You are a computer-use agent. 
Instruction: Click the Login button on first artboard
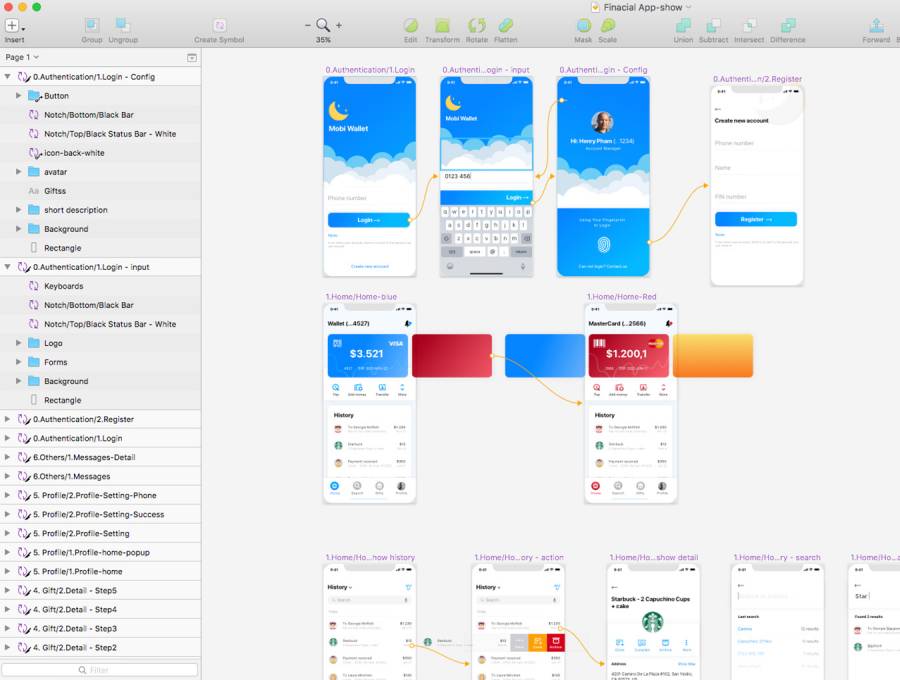(x=369, y=220)
